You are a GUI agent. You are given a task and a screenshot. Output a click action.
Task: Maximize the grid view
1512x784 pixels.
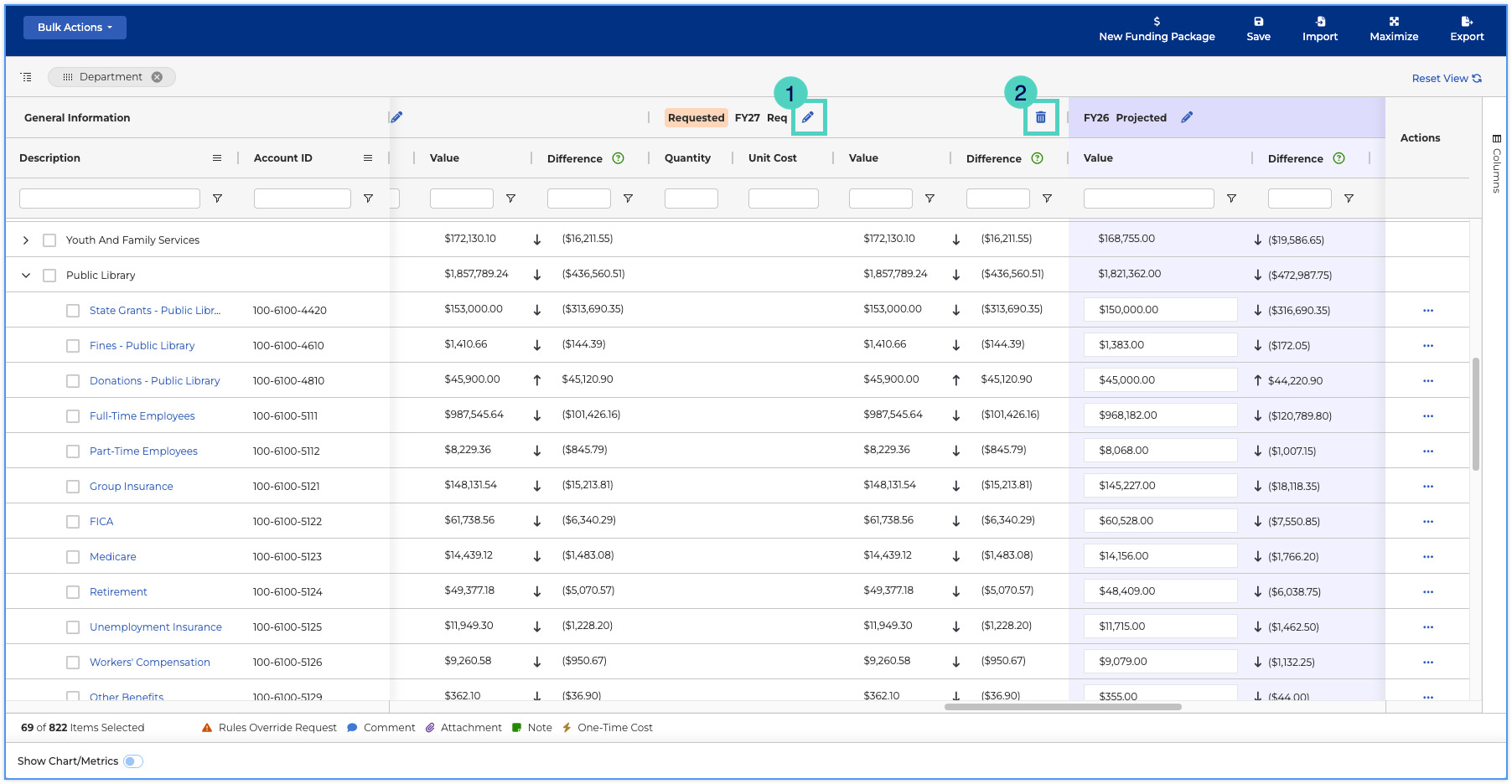tap(1394, 28)
